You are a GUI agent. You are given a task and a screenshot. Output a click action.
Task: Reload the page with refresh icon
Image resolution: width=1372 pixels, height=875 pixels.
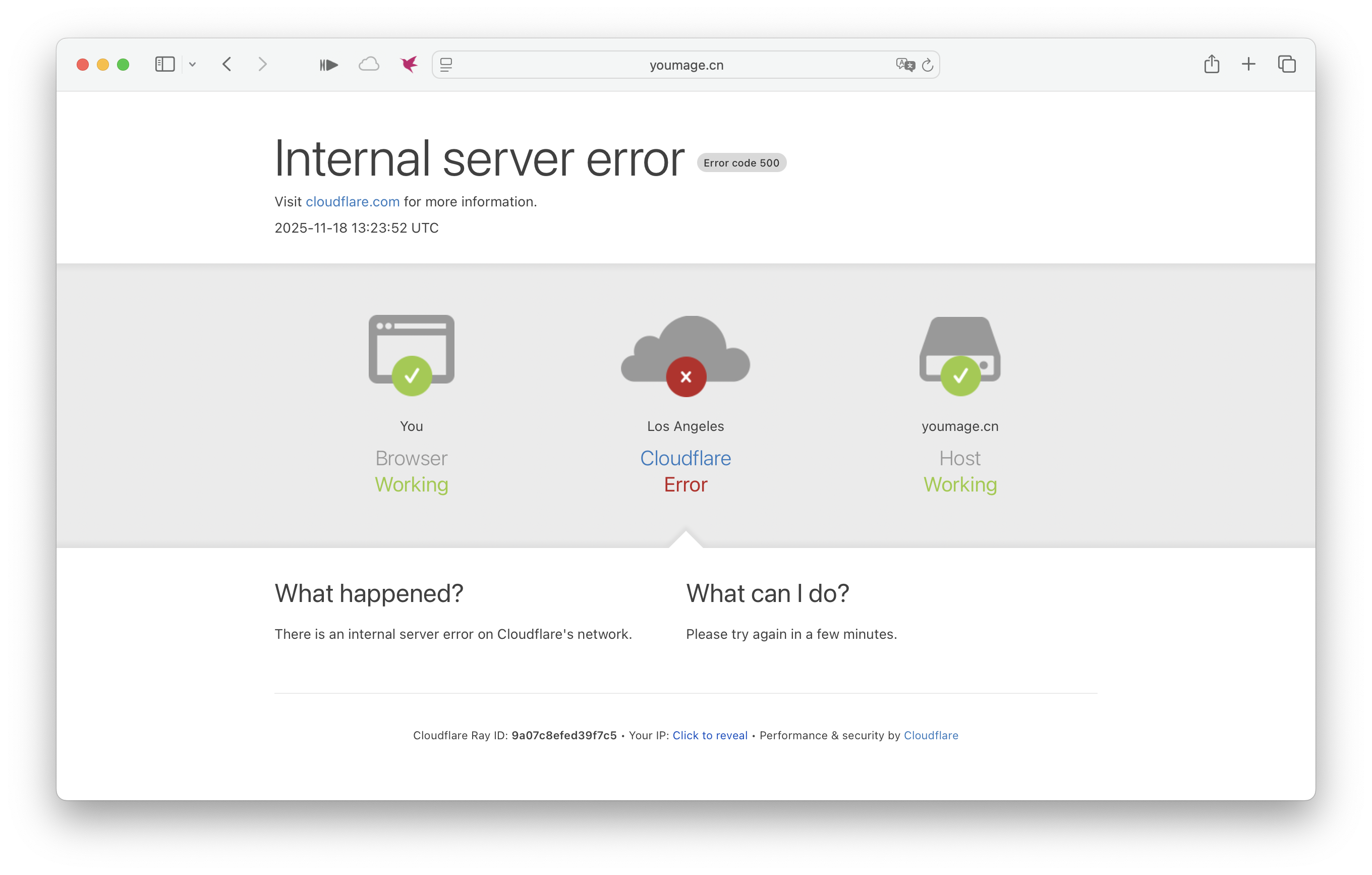click(928, 65)
